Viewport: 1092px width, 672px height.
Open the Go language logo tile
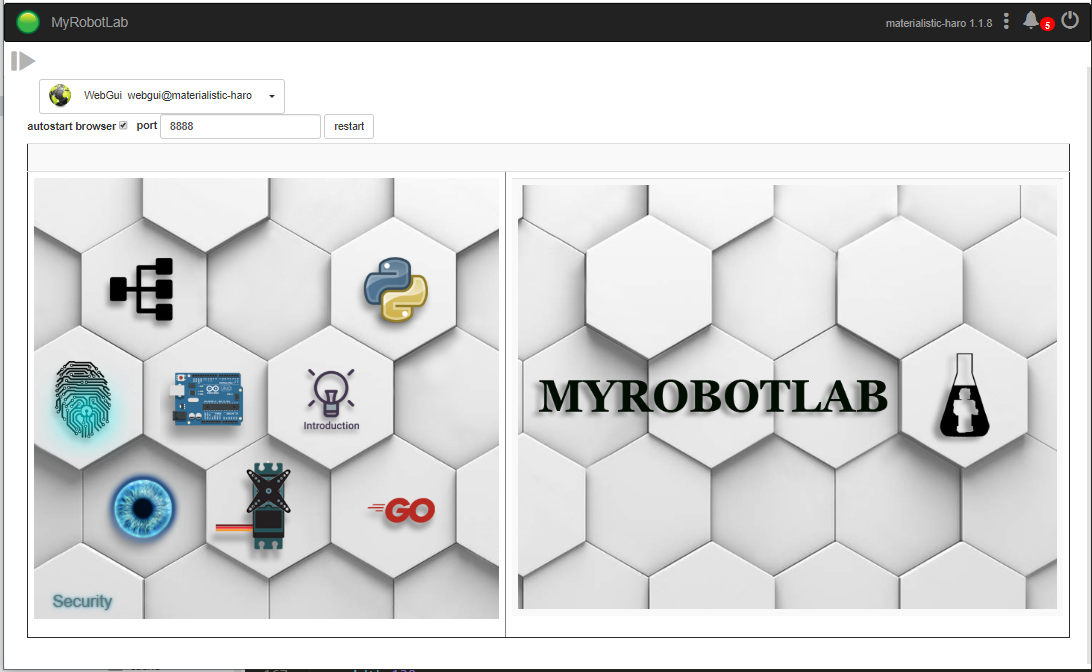pos(402,510)
